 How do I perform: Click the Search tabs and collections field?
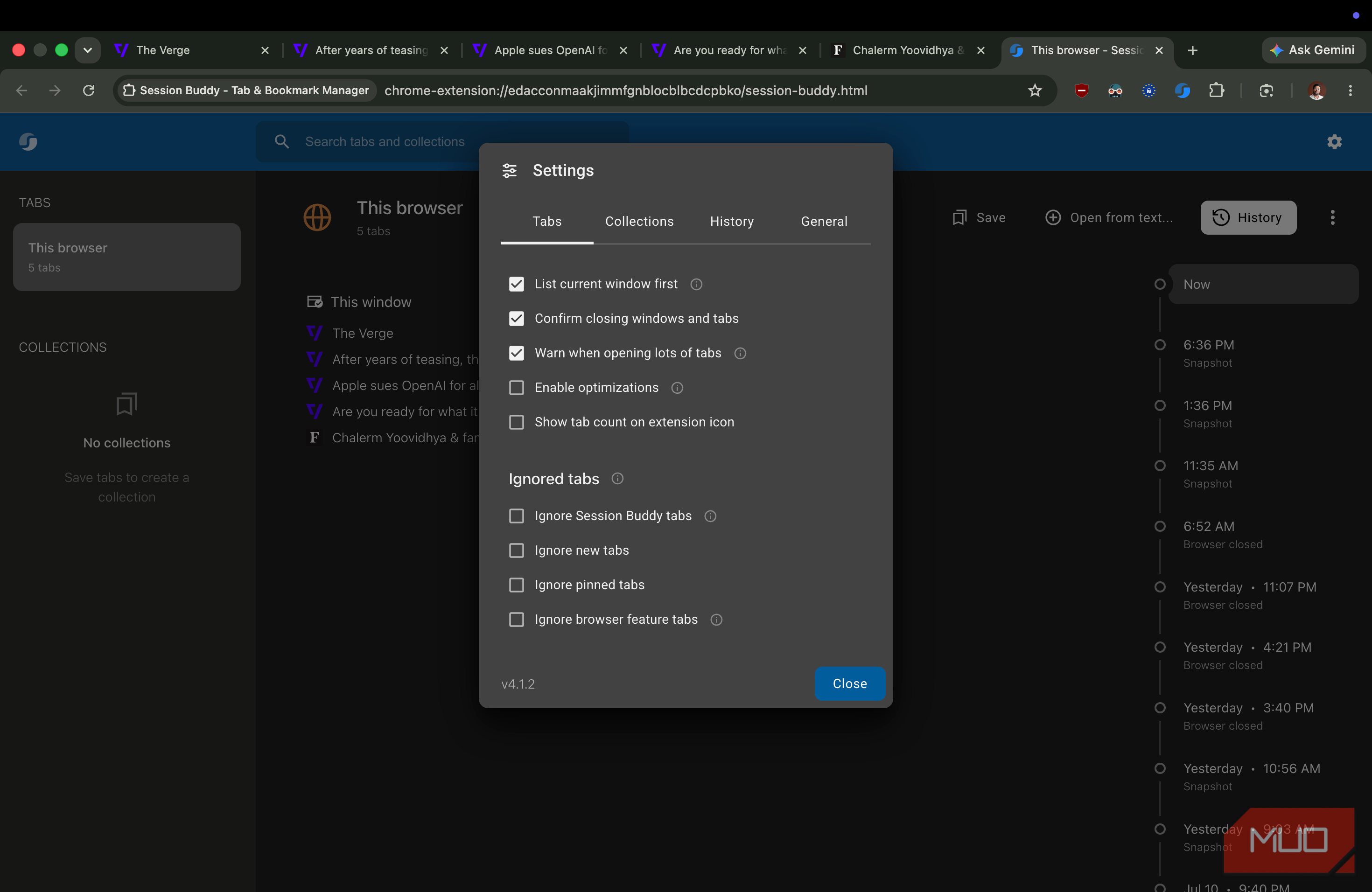click(x=443, y=142)
